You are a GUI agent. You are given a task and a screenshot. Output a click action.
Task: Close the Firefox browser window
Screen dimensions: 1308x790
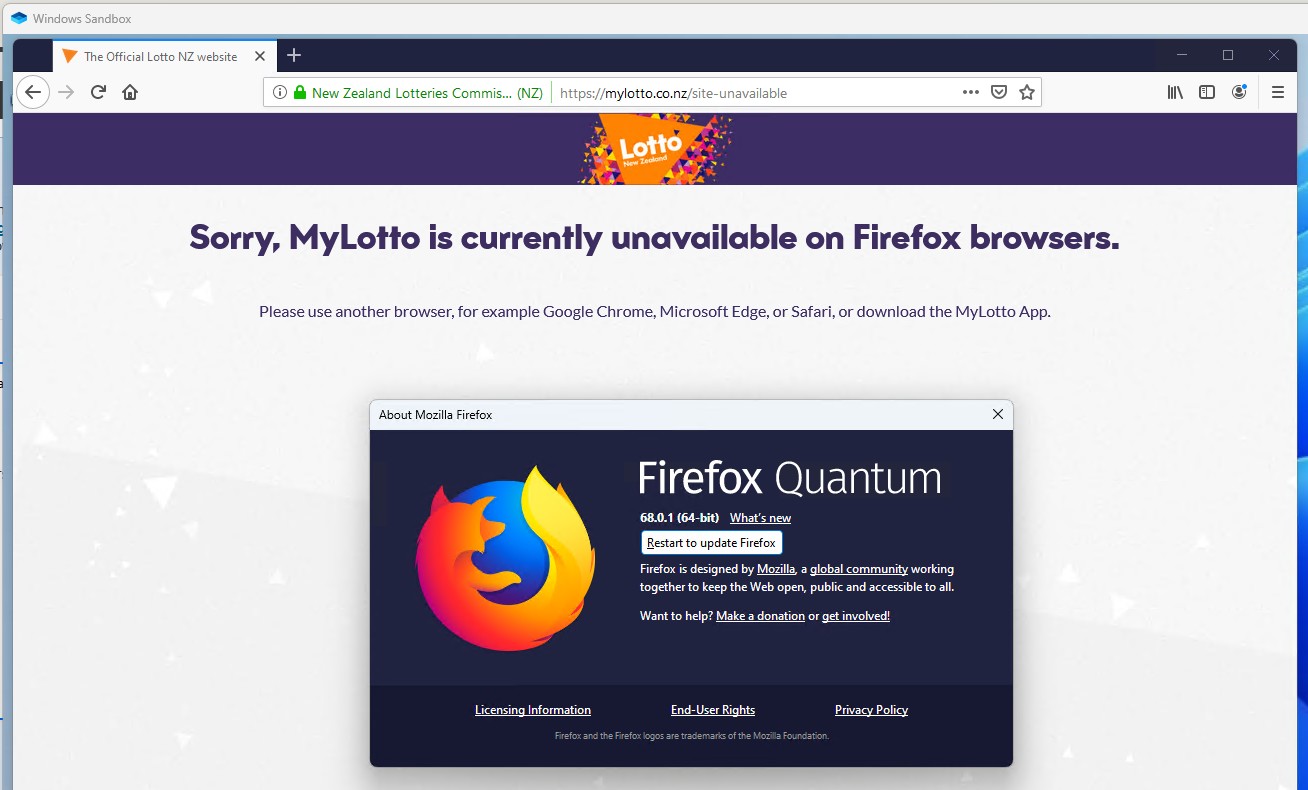pyautogui.click(x=1274, y=55)
